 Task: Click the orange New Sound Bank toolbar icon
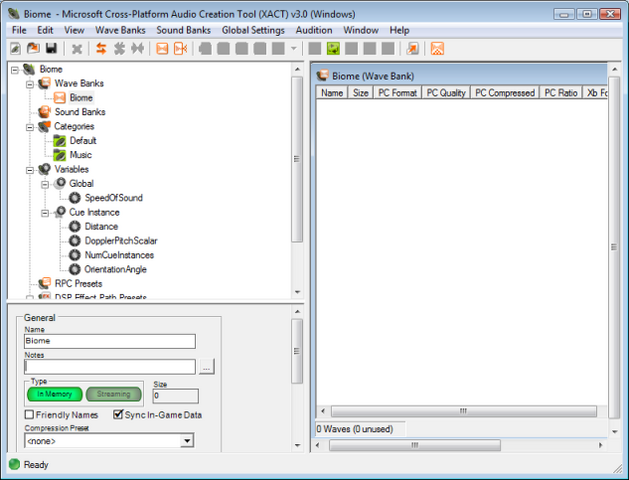[x=181, y=49]
